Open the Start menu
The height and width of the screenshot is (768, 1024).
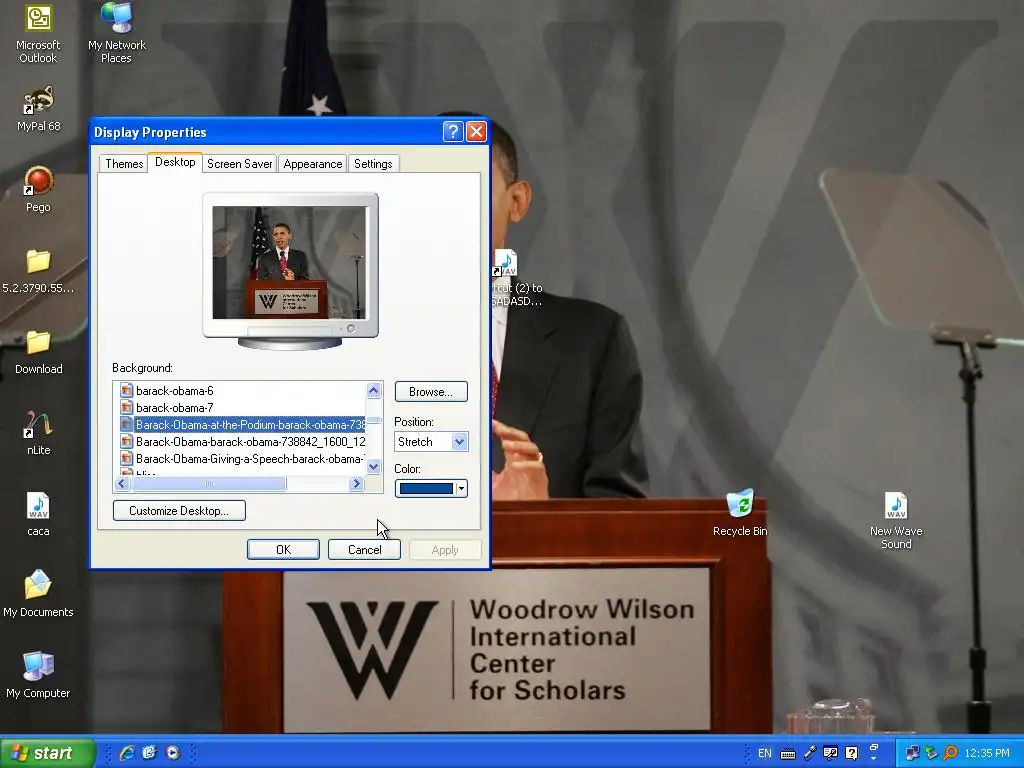pyautogui.click(x=47, y=753)
